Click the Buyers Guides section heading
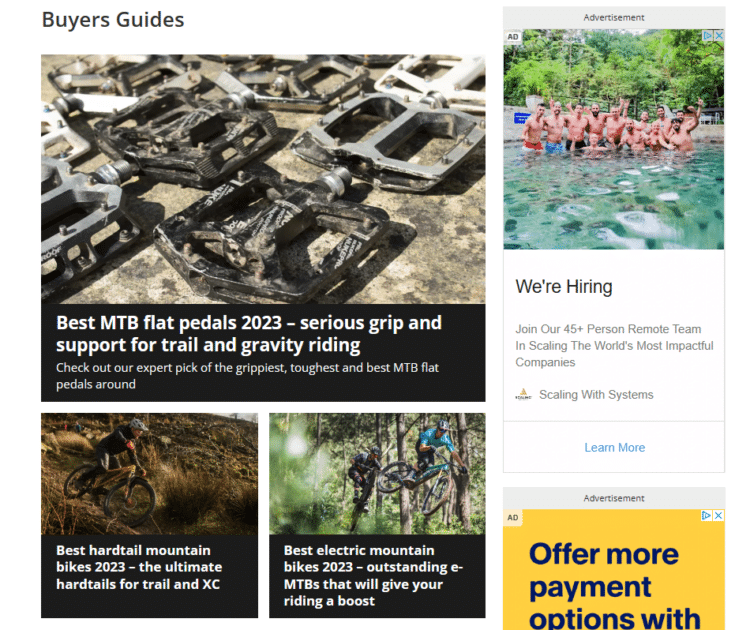The height and width of the screenshot is (630, 750). [x=113, y=20]
